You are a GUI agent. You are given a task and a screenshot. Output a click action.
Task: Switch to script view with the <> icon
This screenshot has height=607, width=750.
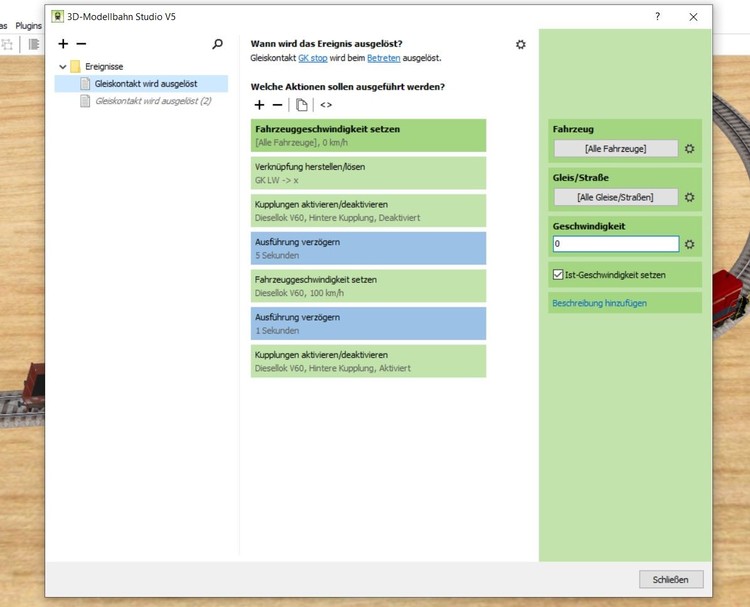click(326, 105)
